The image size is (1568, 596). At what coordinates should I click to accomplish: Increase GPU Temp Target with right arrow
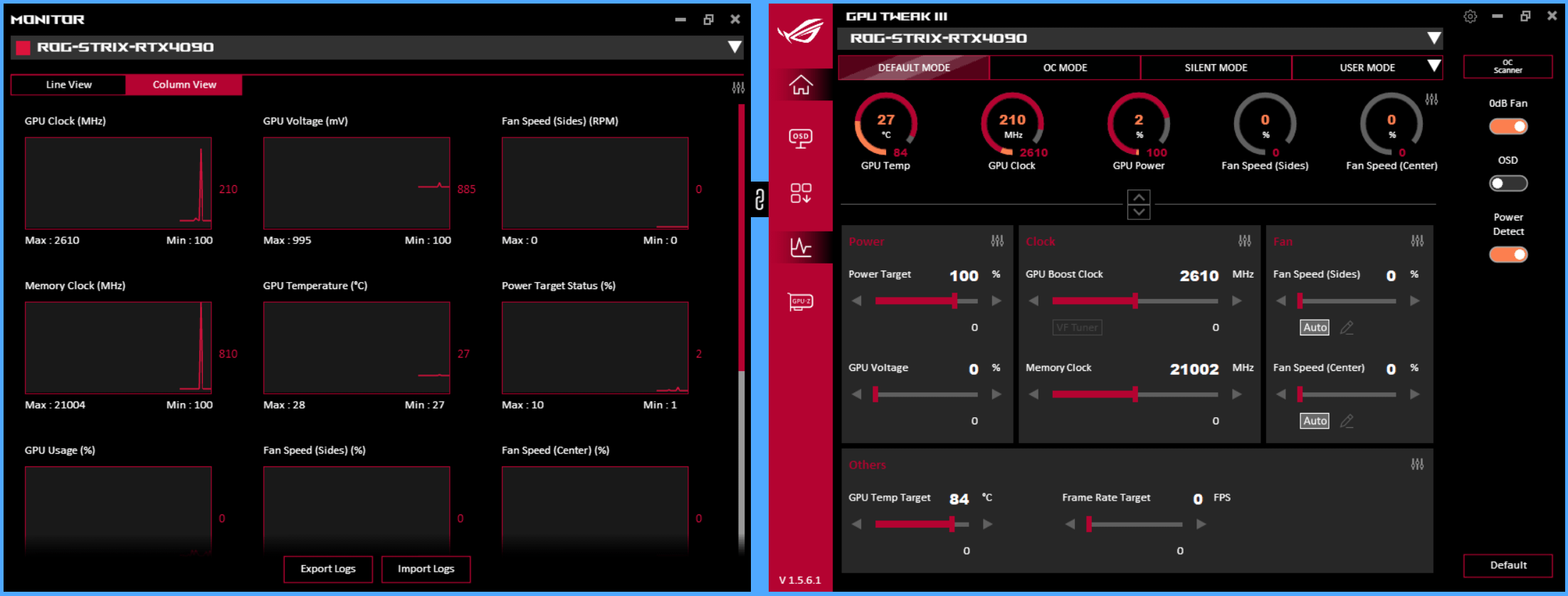pos(987,524)
